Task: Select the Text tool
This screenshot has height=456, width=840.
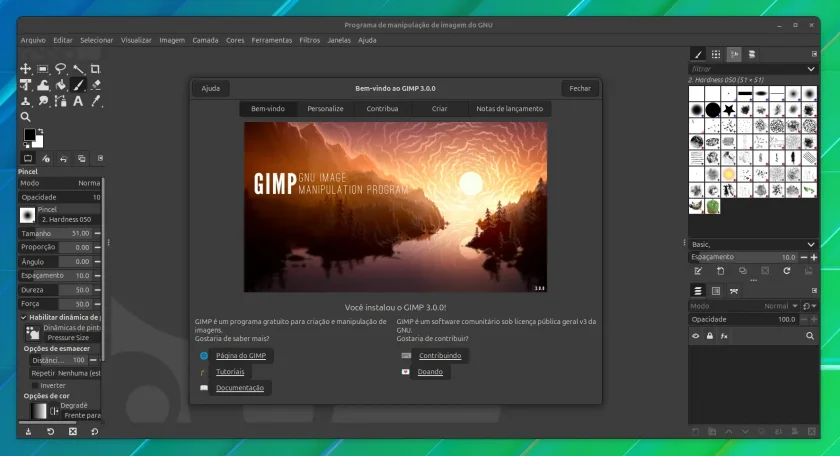Action: (78, 101)
